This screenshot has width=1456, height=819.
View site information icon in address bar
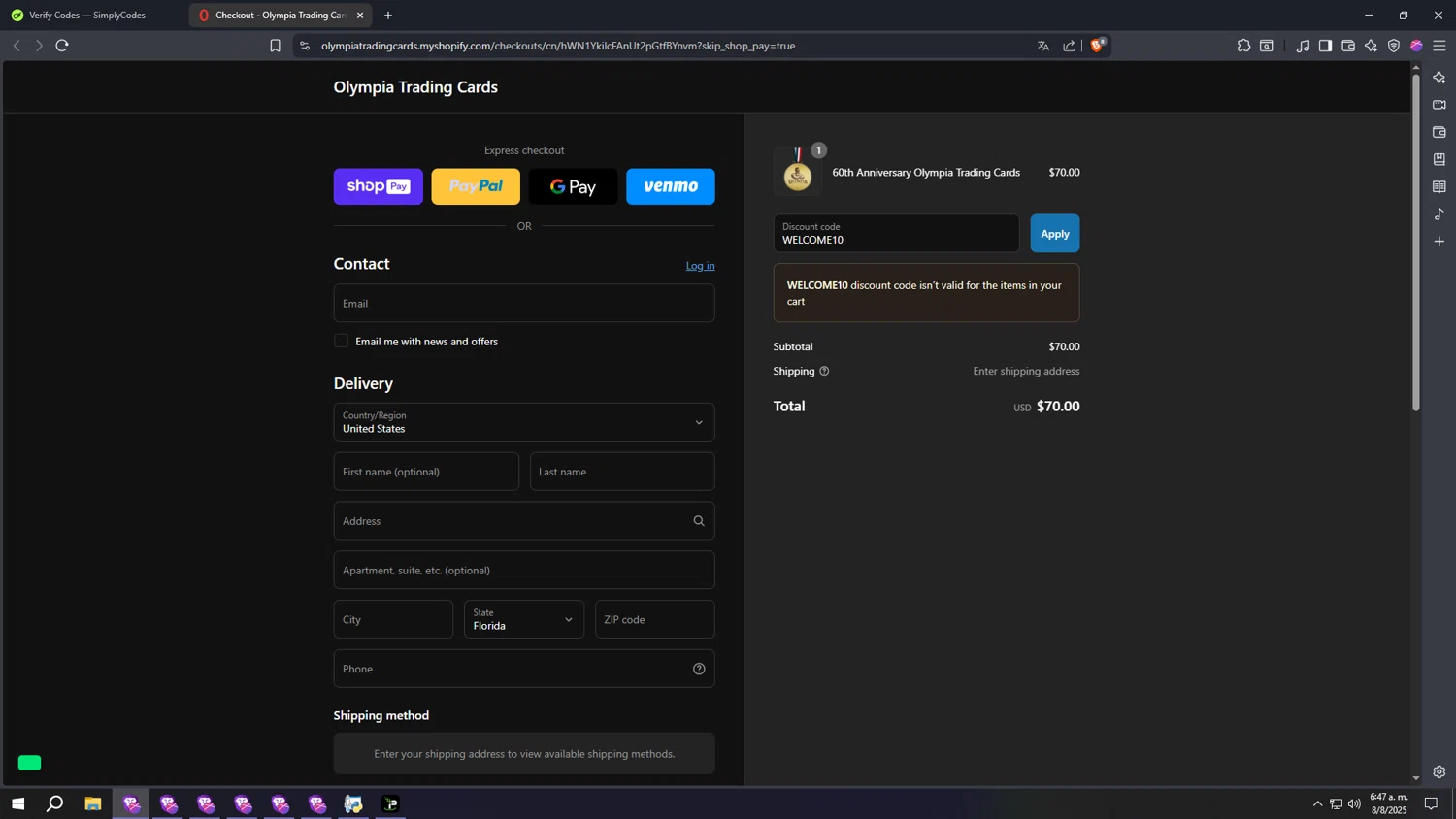click(305, 46)
